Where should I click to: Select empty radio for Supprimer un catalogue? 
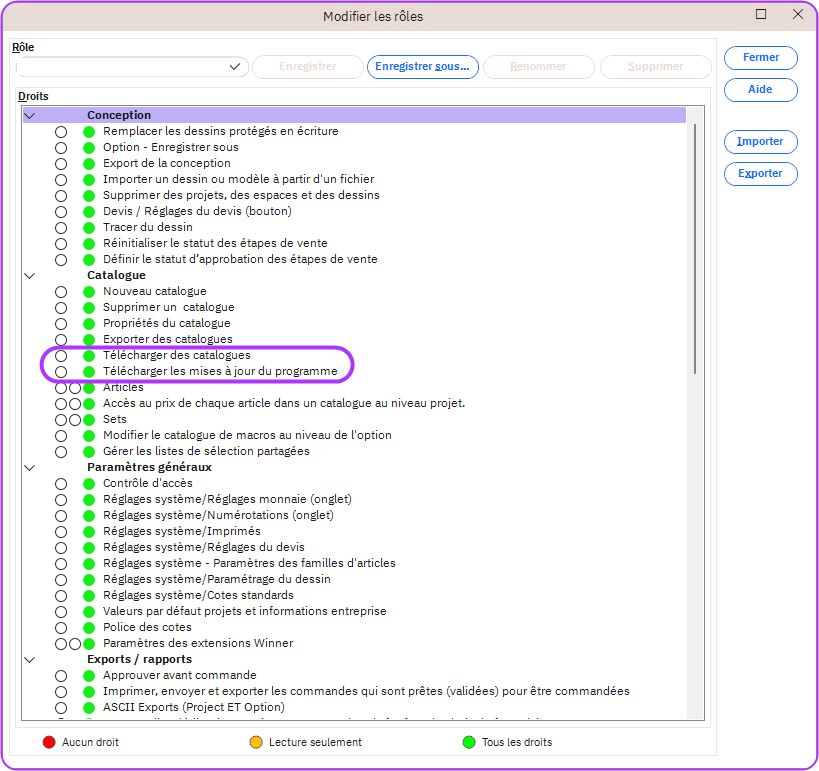point(61,307)
